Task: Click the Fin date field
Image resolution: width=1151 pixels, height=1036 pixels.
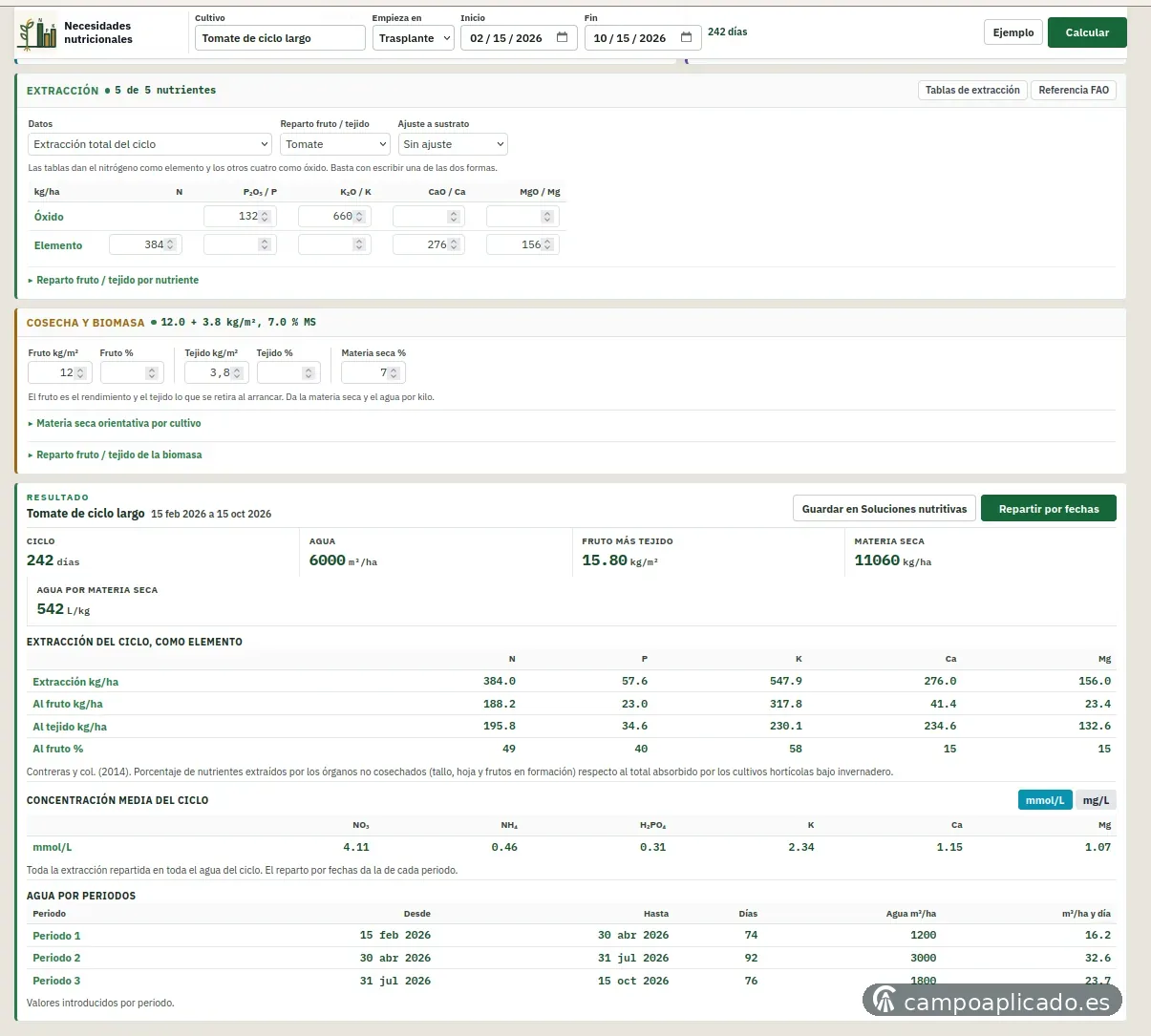Action: click(x=643, y=38)
